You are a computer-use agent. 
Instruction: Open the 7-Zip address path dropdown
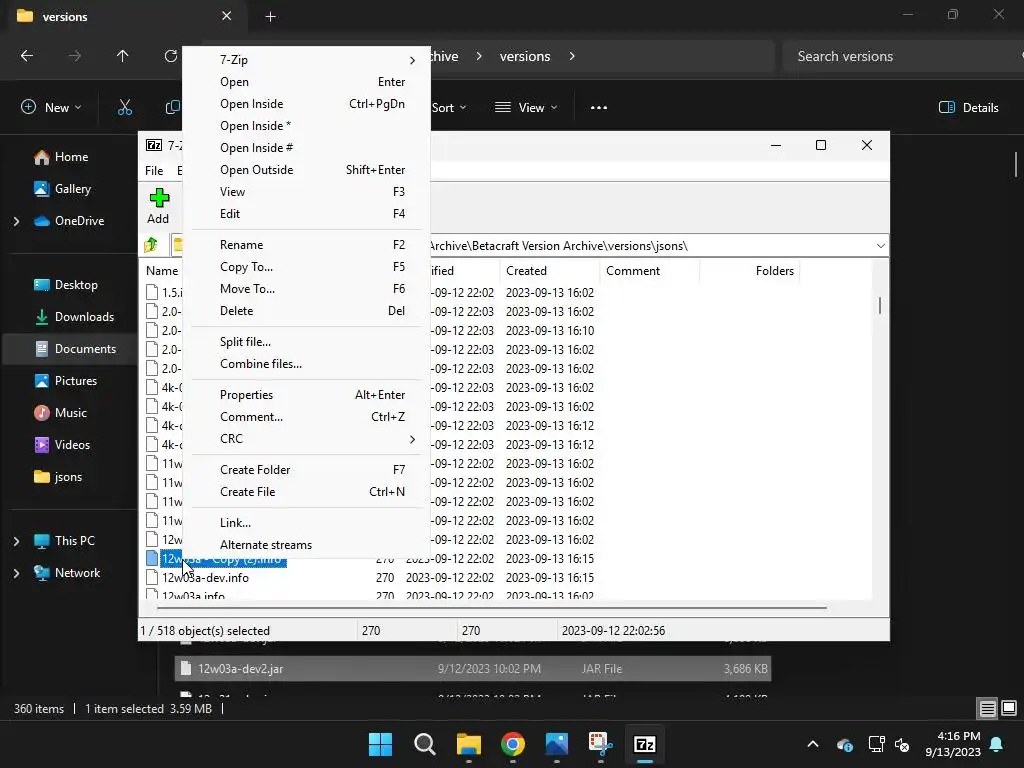point(880,246)
